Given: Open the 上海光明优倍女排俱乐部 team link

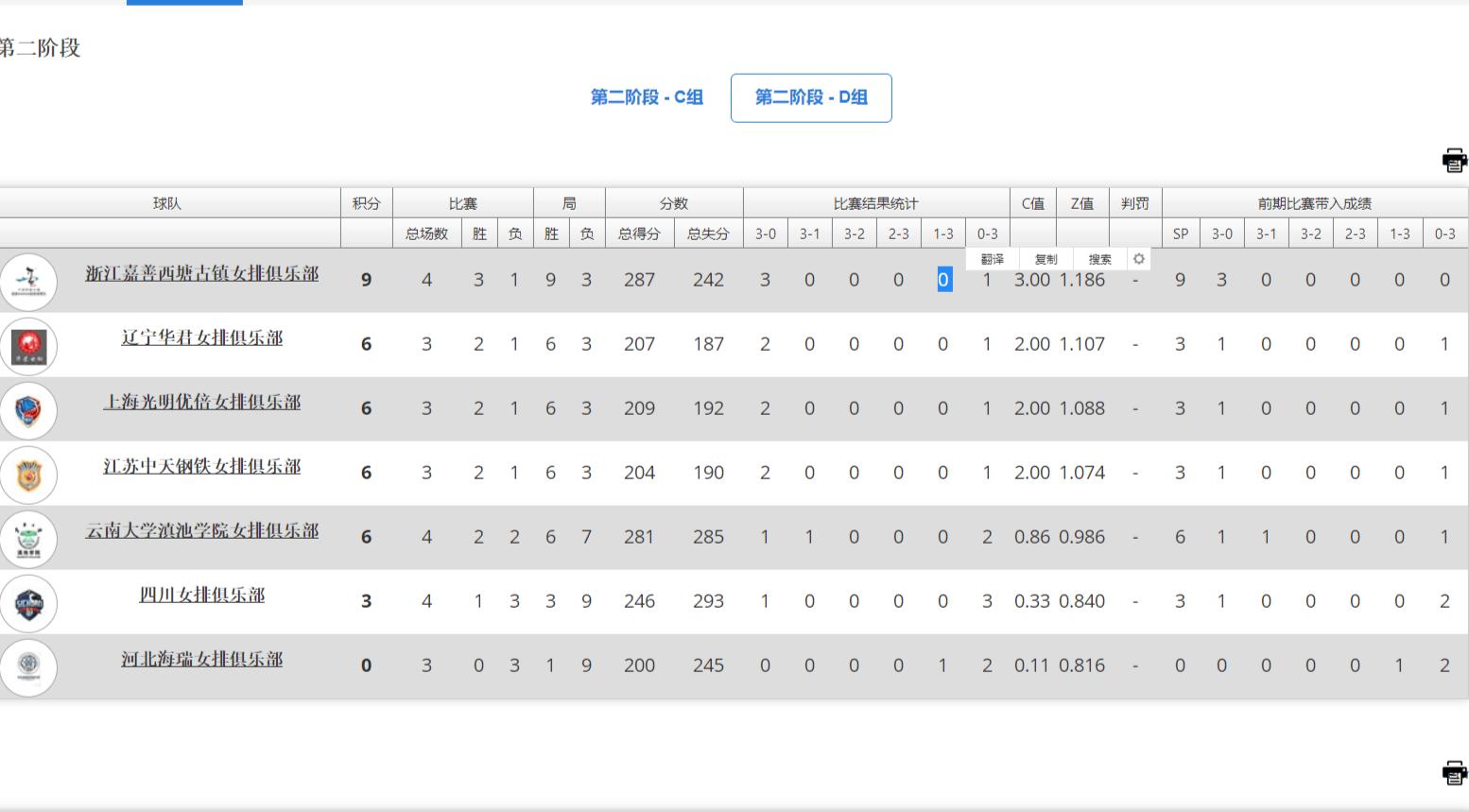Looking at the screenshot, I should click(x=202, y=403).
